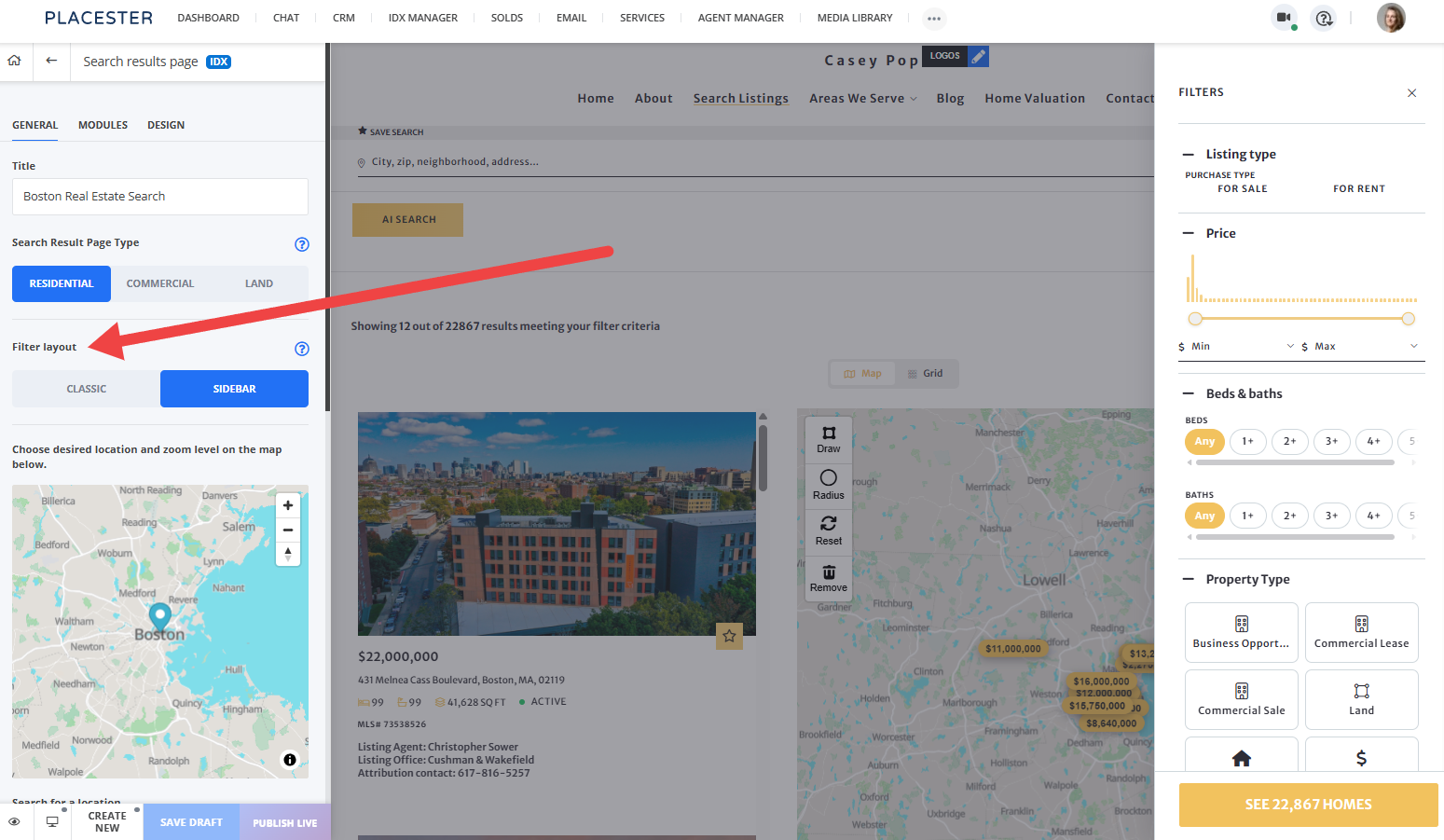Select the Radius tool on the results map
1444x840 pixels.
pos(829,485)
